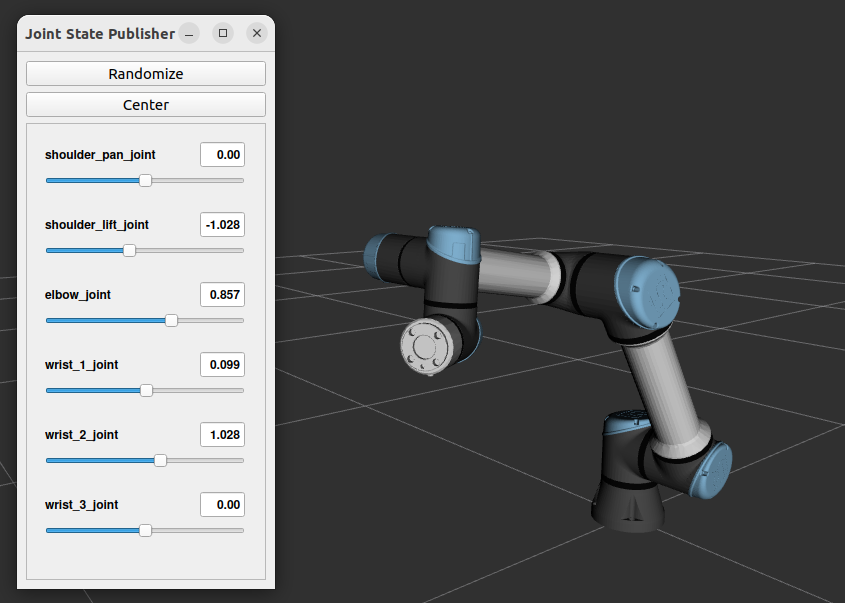This screenshot has width=845, height=603.
Task: Click the shoulder_pan_joint slider handle
Action: [145, 180]
